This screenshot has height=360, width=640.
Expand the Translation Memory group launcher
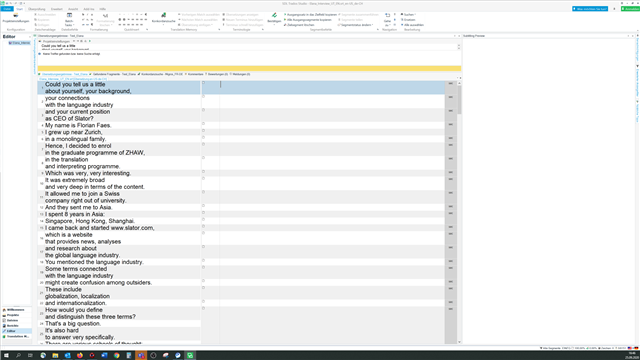pyautogui.click(x=219, y=30)
